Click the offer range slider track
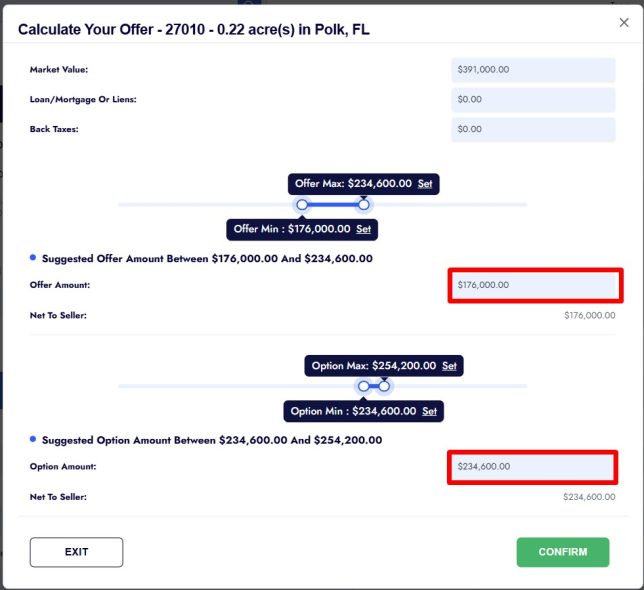This screenshot has height=590, width=644. [x=460, y=204]
